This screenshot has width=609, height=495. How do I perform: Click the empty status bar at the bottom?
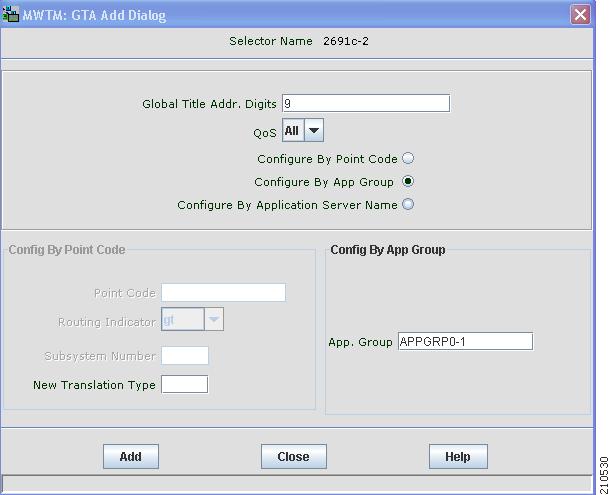297,484
